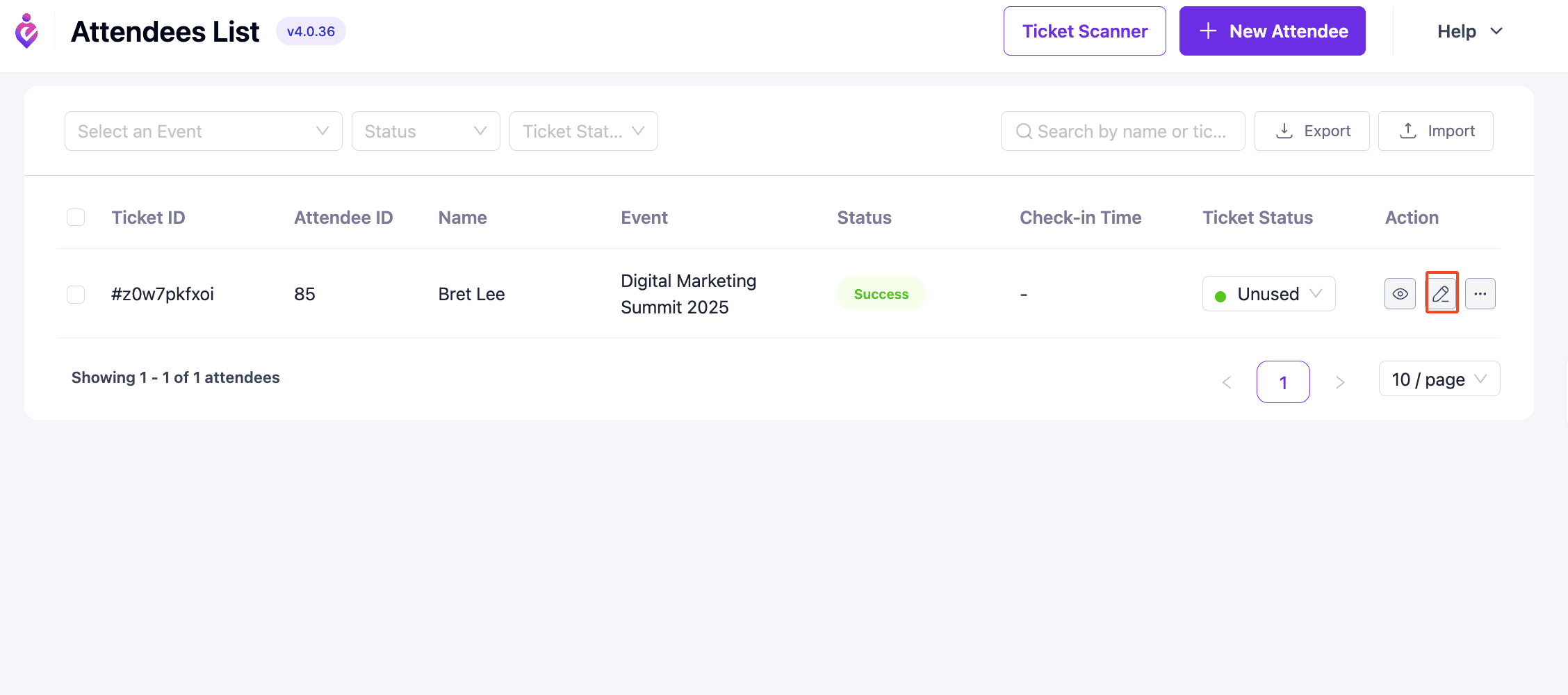The image size is (1568, 695).
Task: Edit Bret Lee attendee with pencil icon
Action: pyautogui.click(x=1442, y=294)
